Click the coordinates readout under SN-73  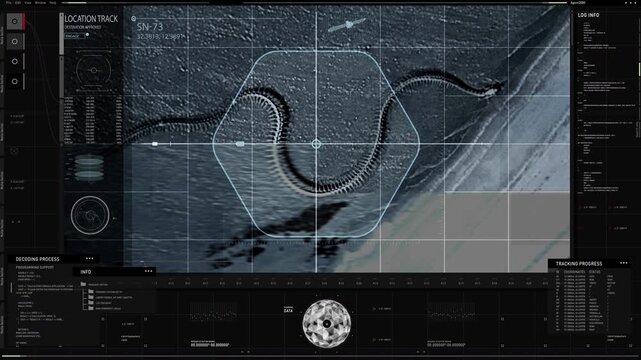[x=160, y=37]
